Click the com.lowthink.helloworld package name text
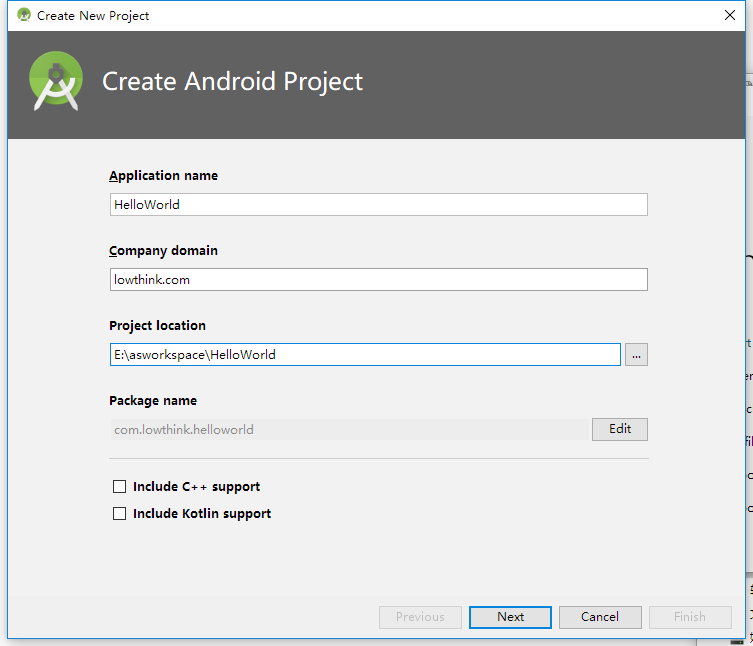 [x=184, y=430]
